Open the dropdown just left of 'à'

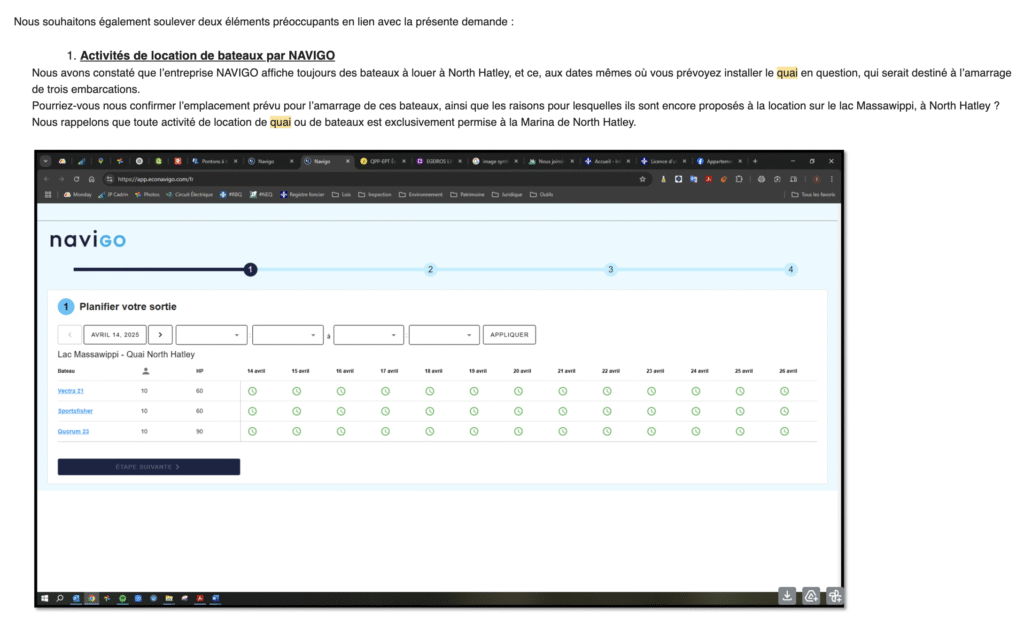(x=287, y=335)
